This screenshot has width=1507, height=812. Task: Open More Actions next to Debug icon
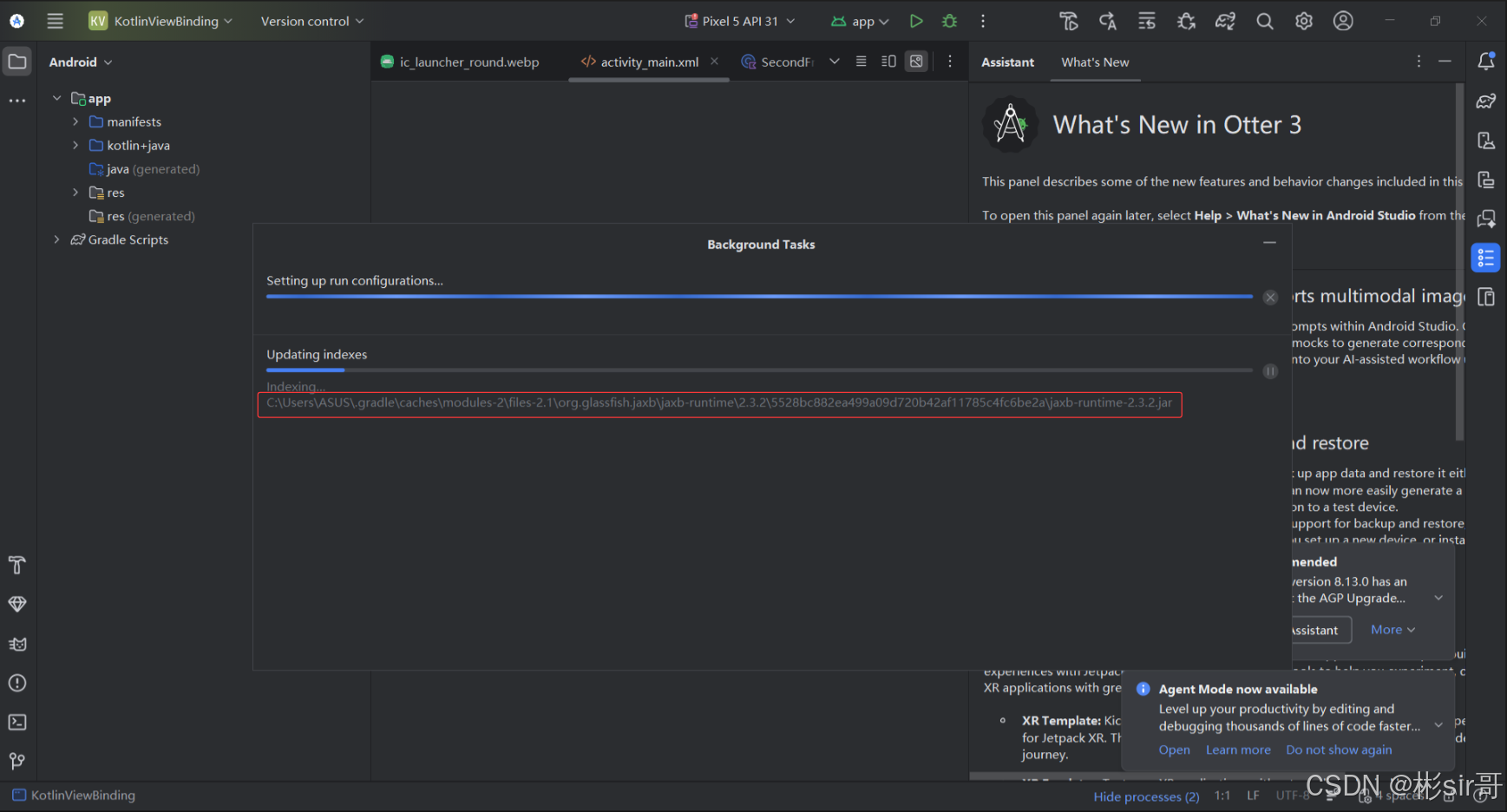(x=983, y=21)
